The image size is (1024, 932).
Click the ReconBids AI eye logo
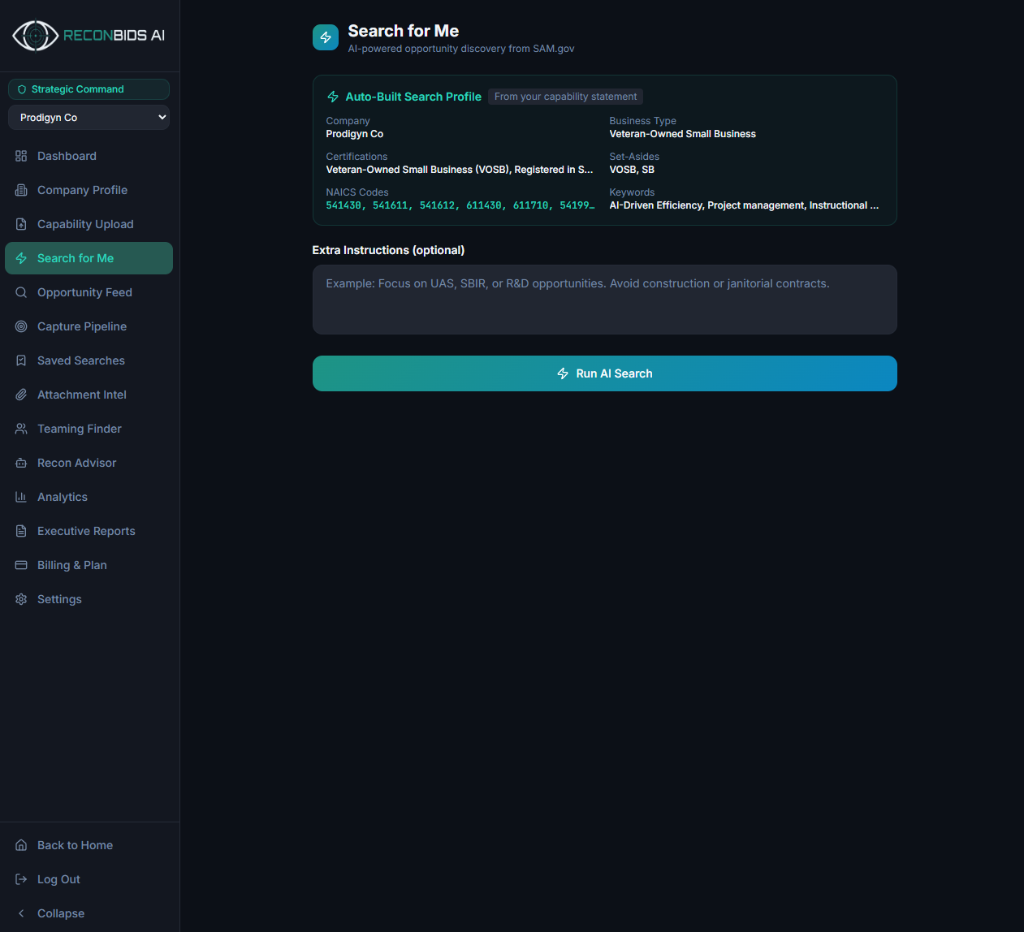pyautogui.click(x=35, y=35)
